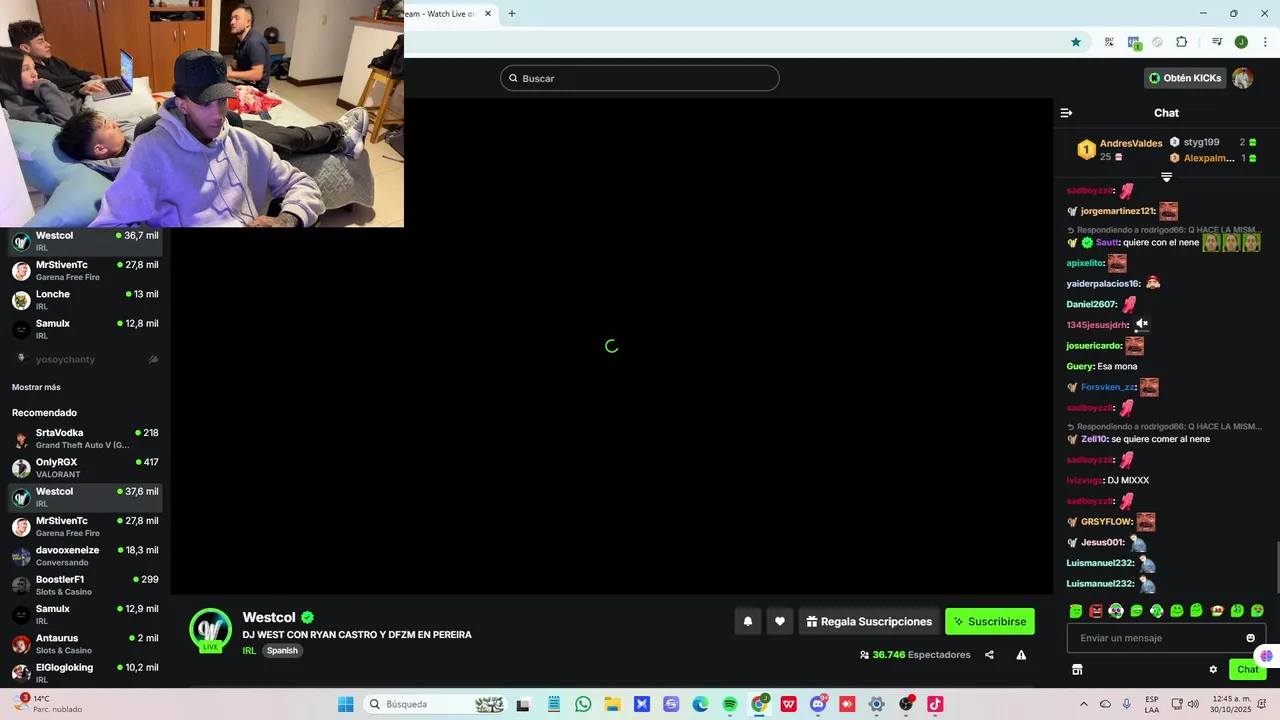Viewport: 1280px width, 720px height.
Task: Click the sadboyzz8 username at top of chat
Action: coord(1090,190)
